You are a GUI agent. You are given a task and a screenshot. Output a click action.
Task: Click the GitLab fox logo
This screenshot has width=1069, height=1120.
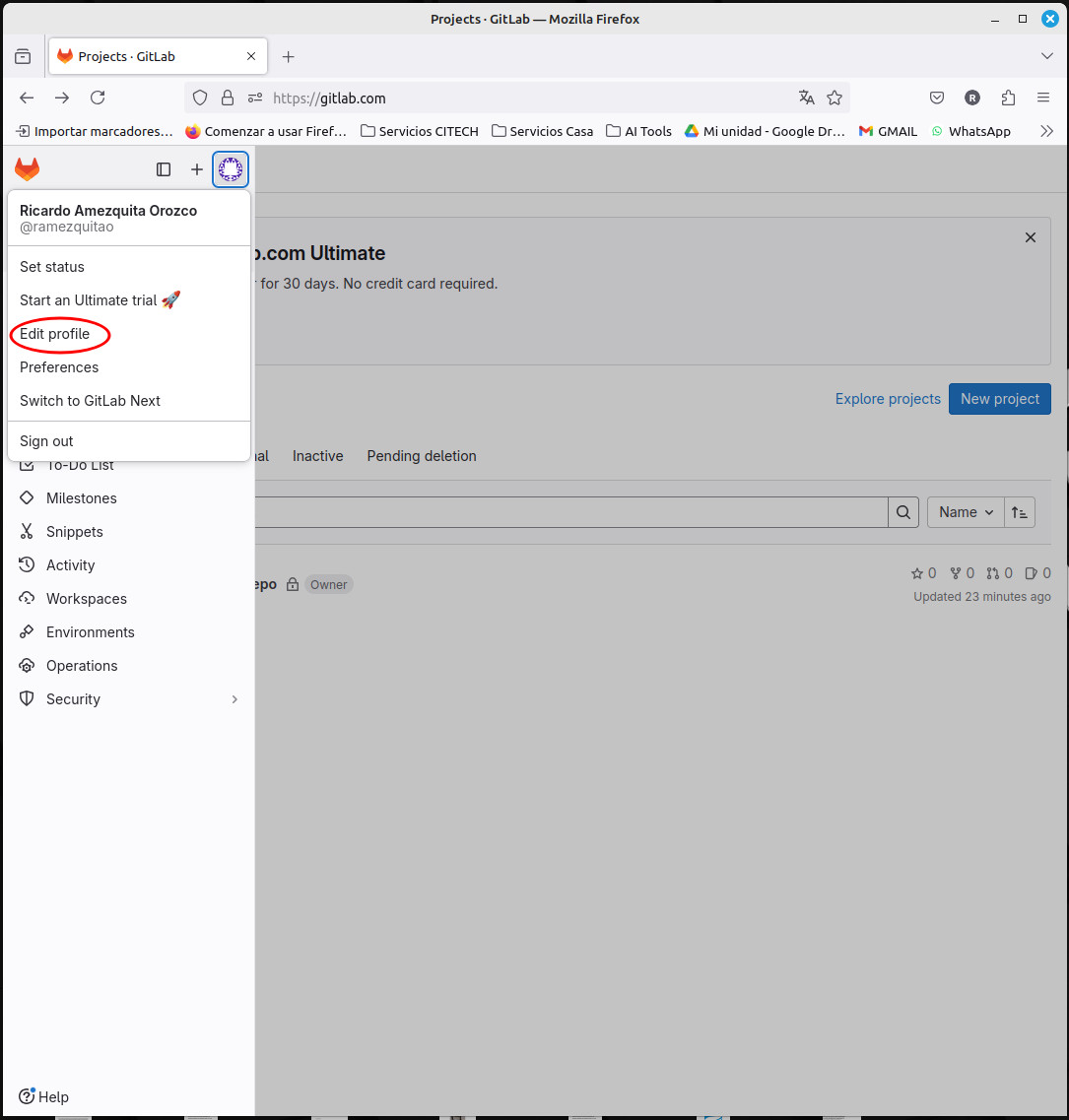click(27, 169)
